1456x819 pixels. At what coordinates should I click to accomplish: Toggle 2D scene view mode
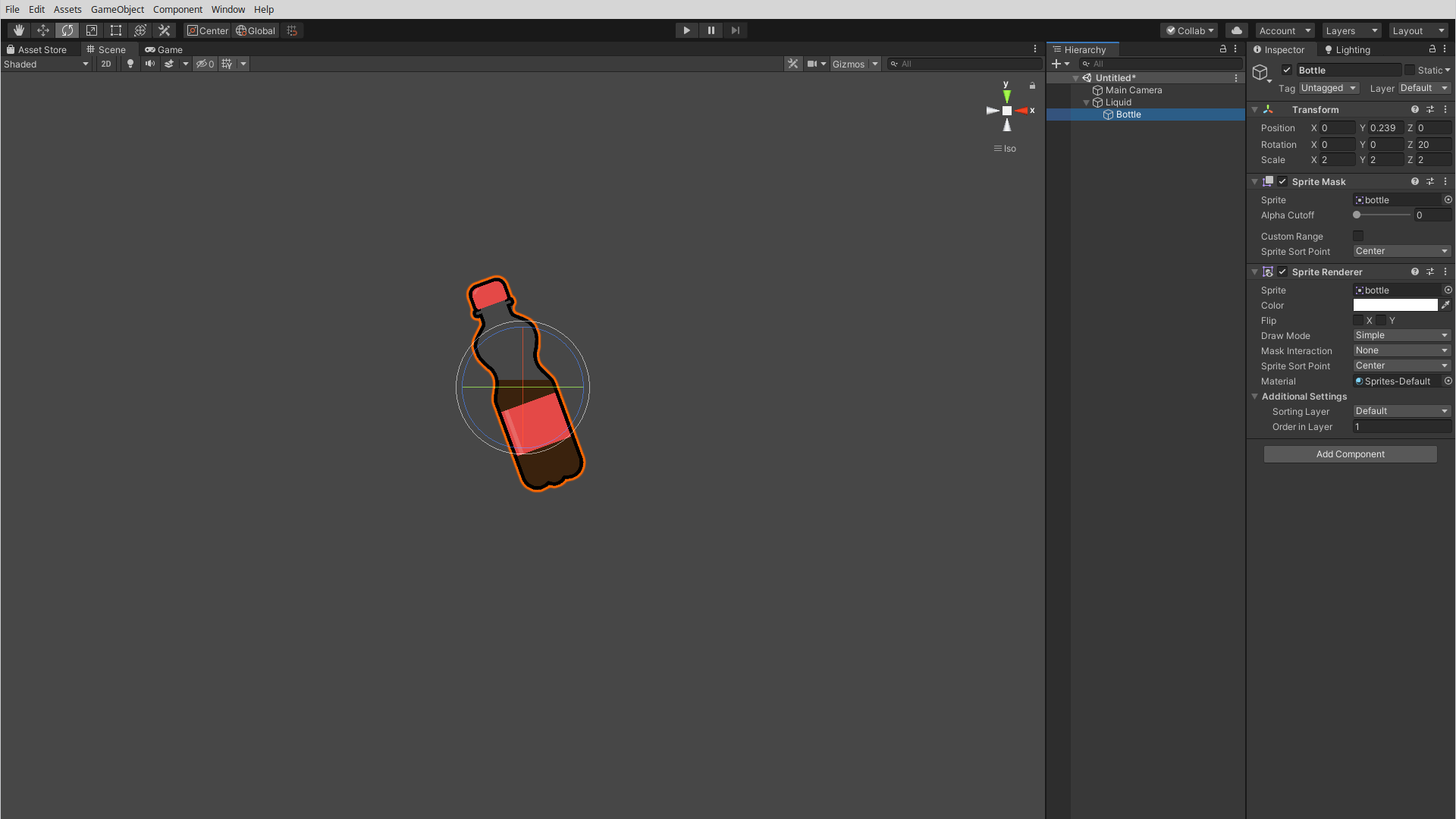(106, 64)
